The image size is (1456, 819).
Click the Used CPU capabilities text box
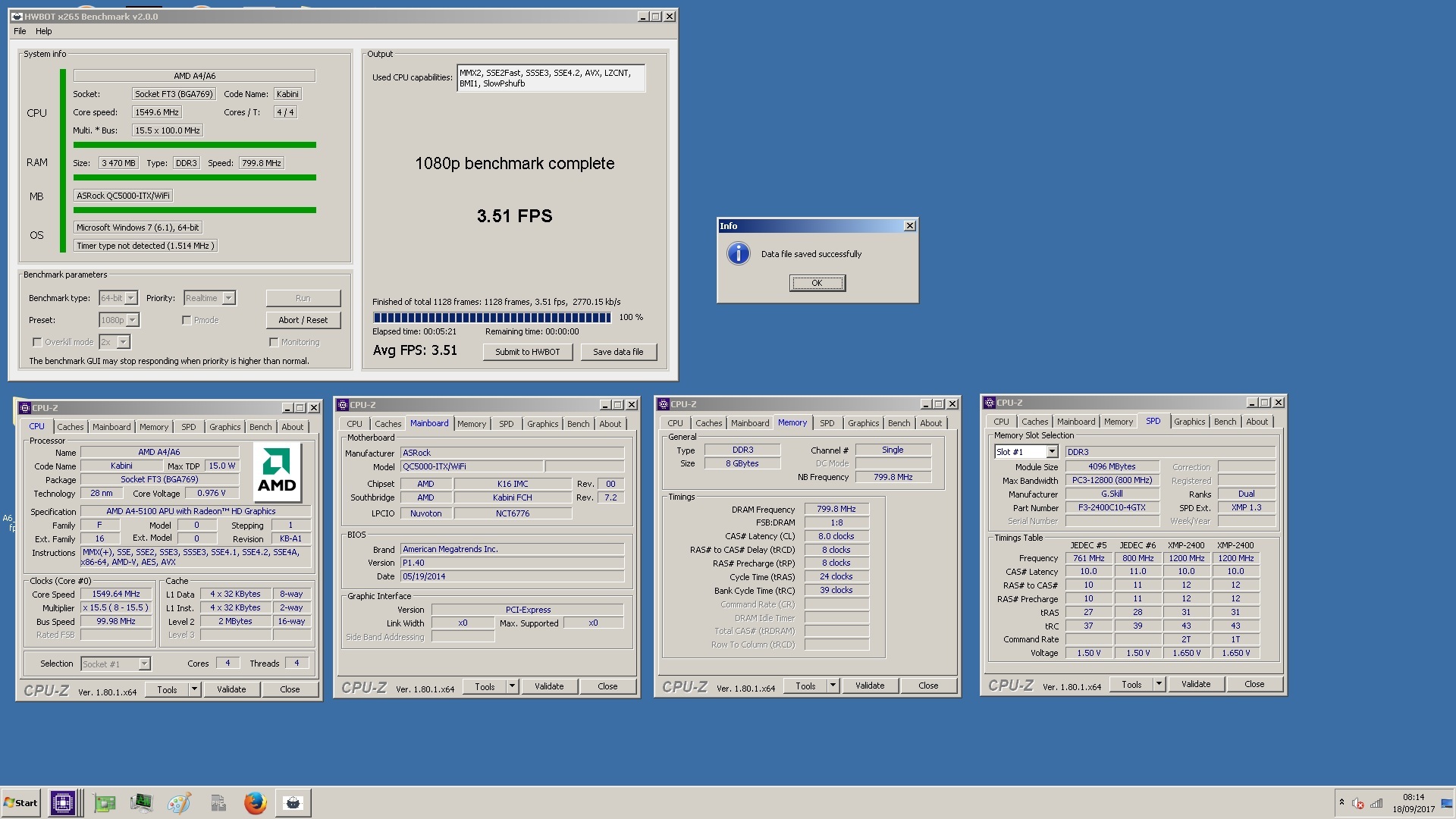click(551, 78)
